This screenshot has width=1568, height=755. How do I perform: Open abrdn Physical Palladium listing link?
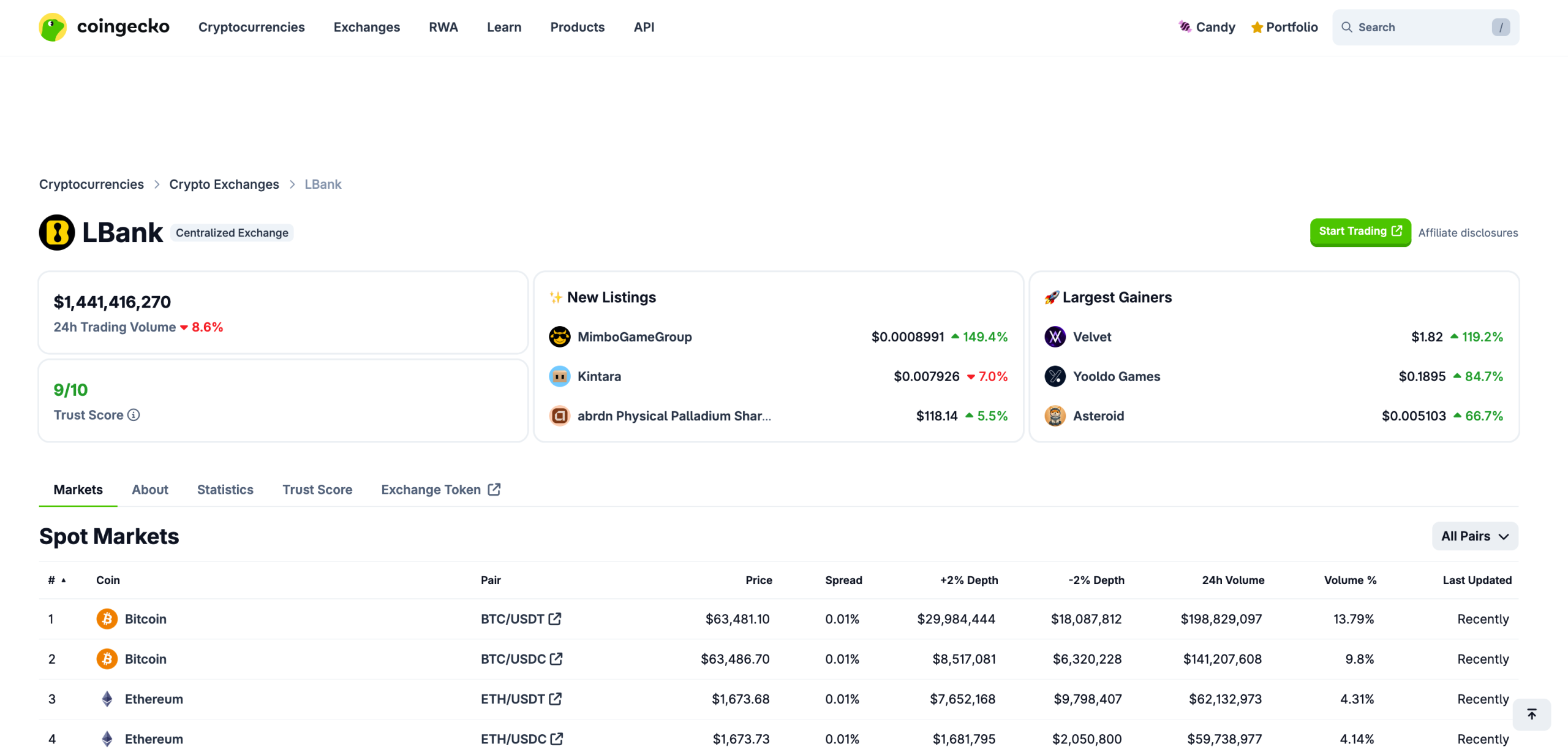coord(674,416)
